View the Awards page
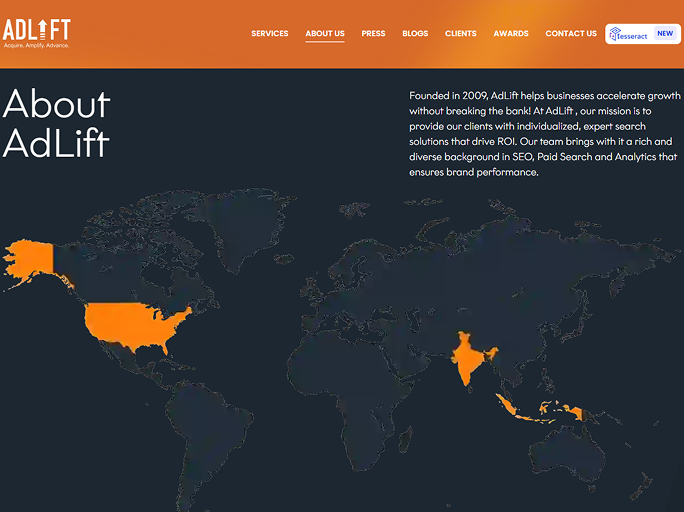 point(511,34)
